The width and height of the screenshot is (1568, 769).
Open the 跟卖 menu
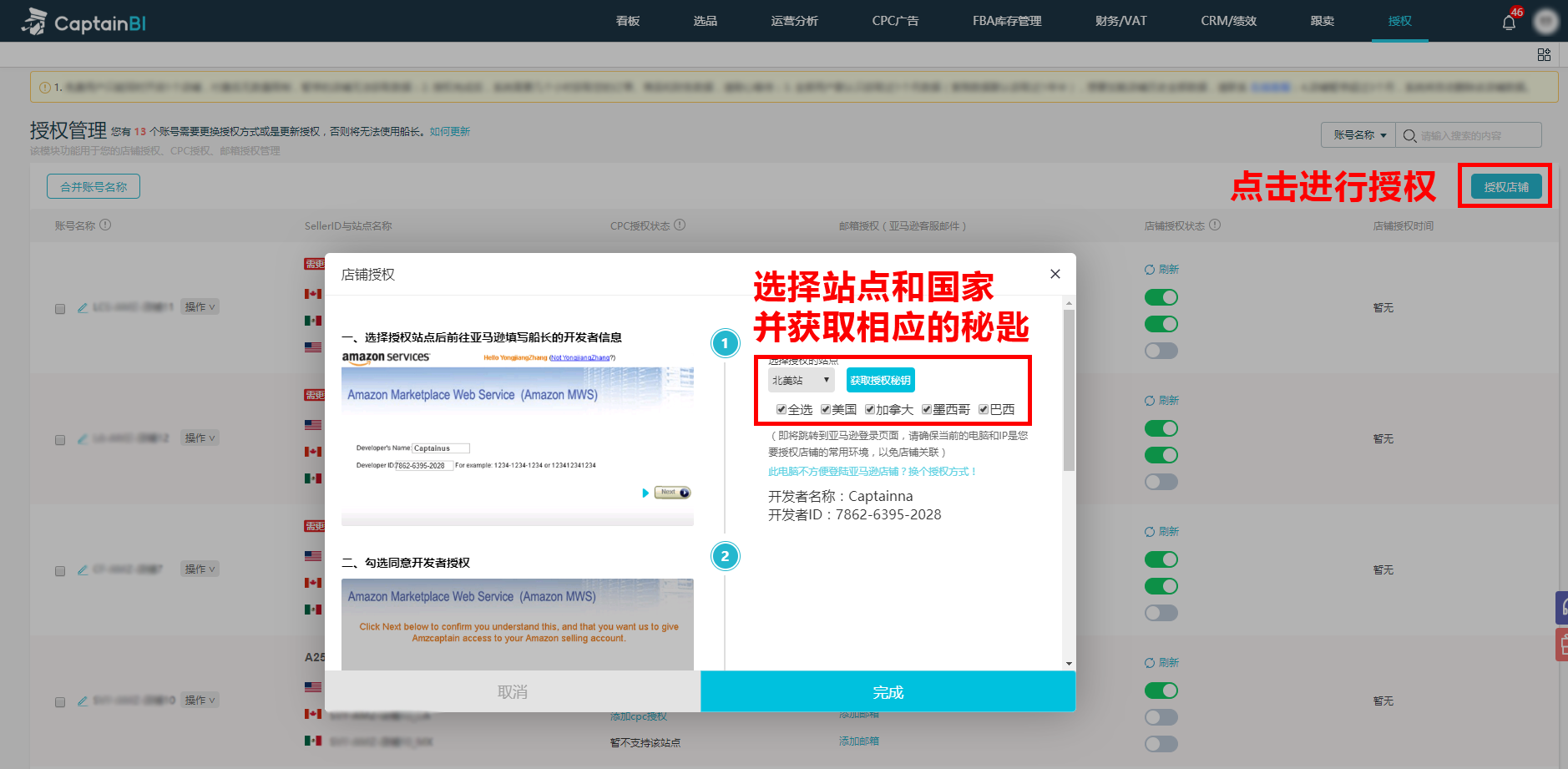[x=1323, y=21]
